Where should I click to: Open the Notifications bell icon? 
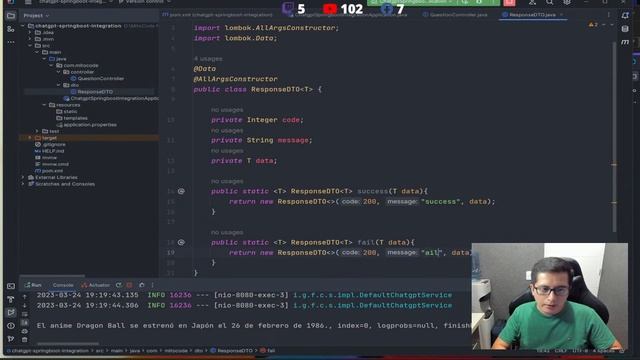(x=625, y=16)
